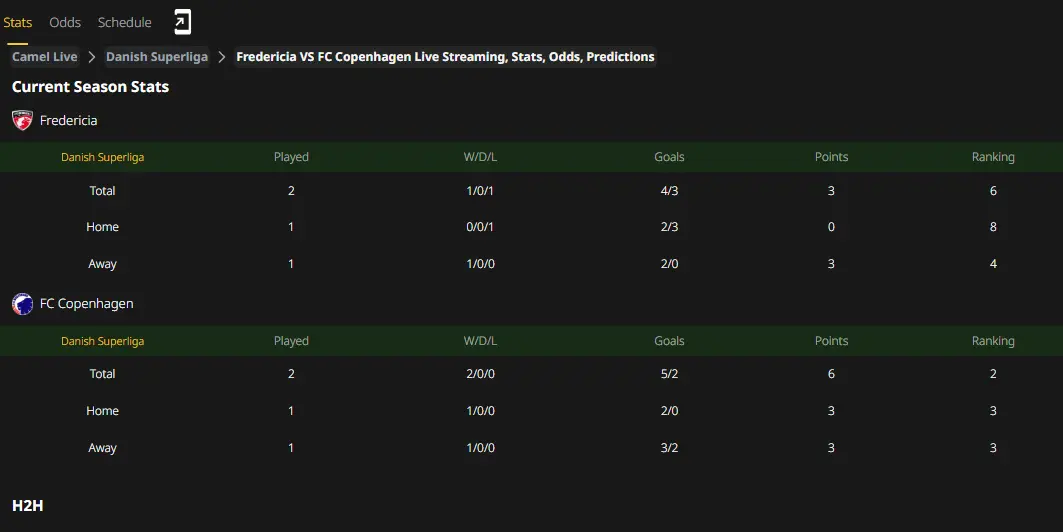The width and height of the screenshot is (1063, 532).
Task: Click the FC Copenhagen team name
Action: pyautogui.click(x=87, y=304)
